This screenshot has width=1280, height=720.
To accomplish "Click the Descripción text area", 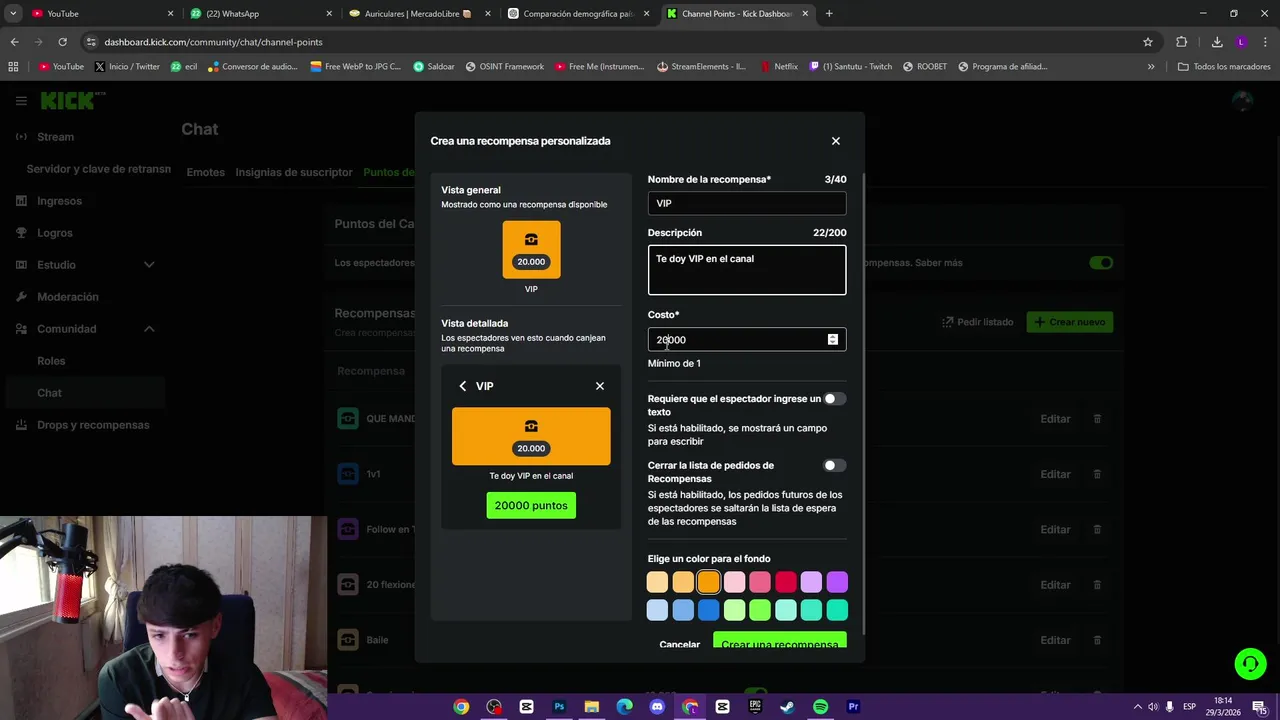I will coord(747,270).
